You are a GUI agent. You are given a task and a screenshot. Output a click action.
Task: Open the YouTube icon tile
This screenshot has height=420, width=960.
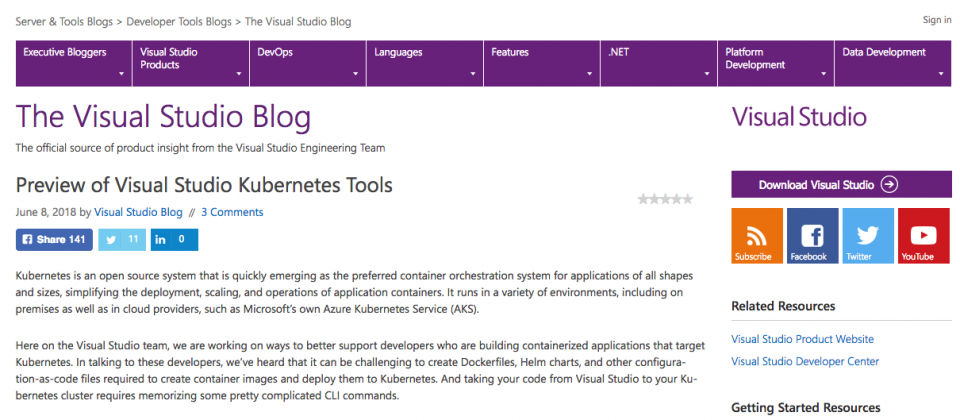pyautogui.click(x=923, y=236)
